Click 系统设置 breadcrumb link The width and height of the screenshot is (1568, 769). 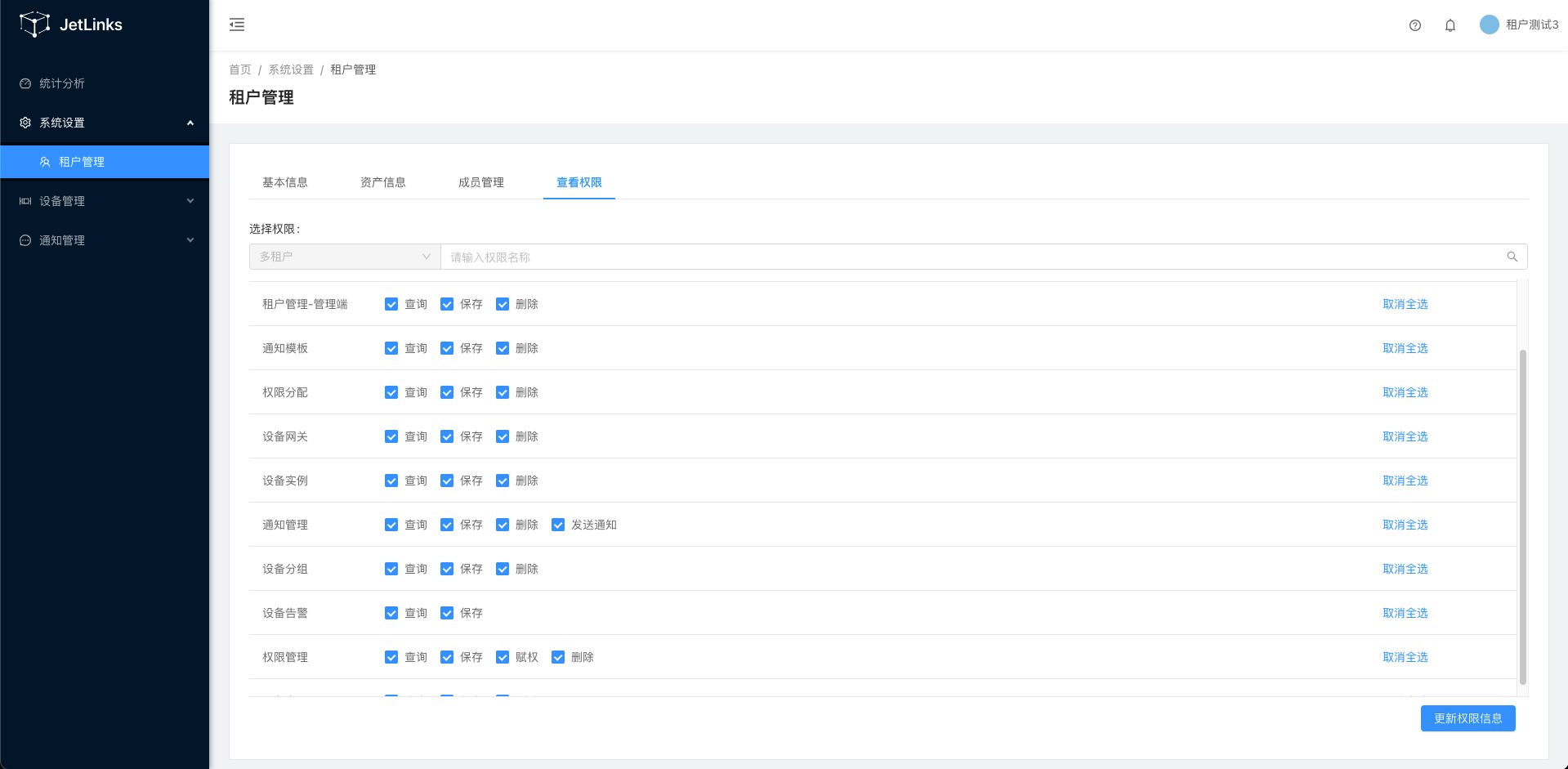pyautogui.click(x=291, y=69)
